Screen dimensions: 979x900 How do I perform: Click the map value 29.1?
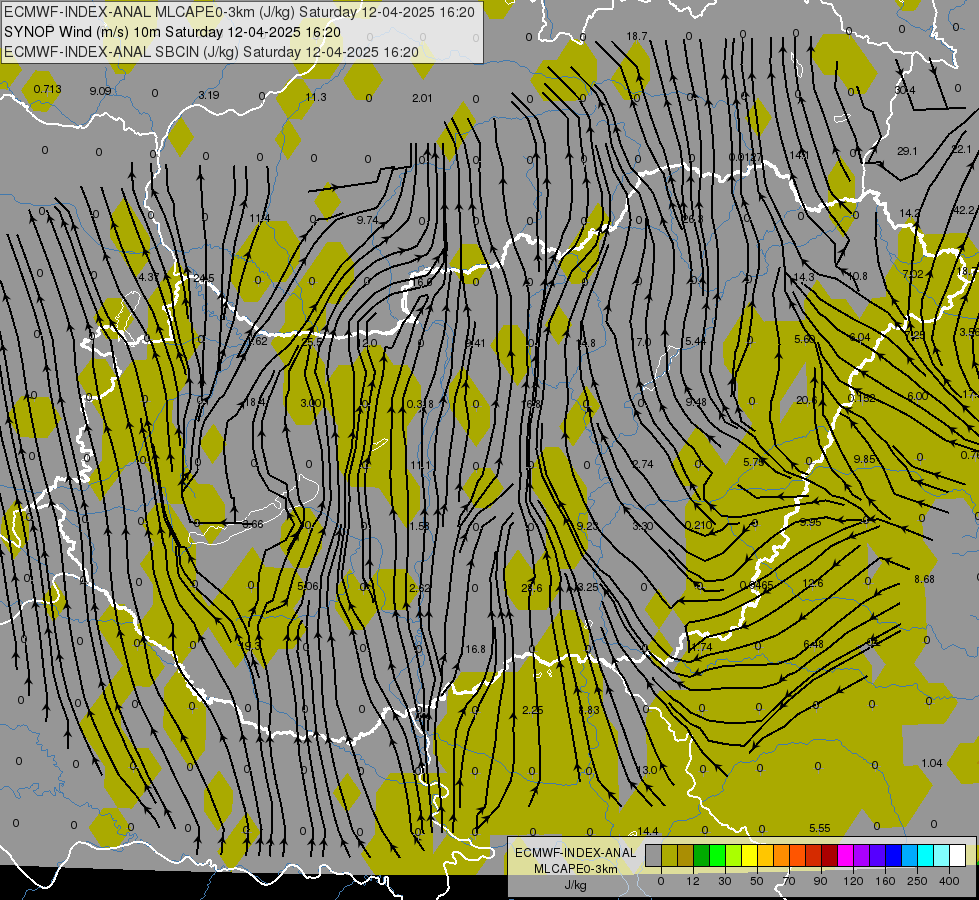(x=907, y=151)
